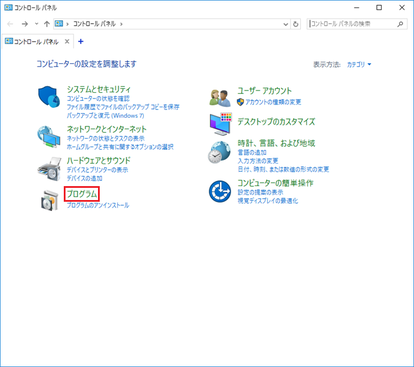Open the Hardware and Sound printer icon

click(x=49, y=168)
